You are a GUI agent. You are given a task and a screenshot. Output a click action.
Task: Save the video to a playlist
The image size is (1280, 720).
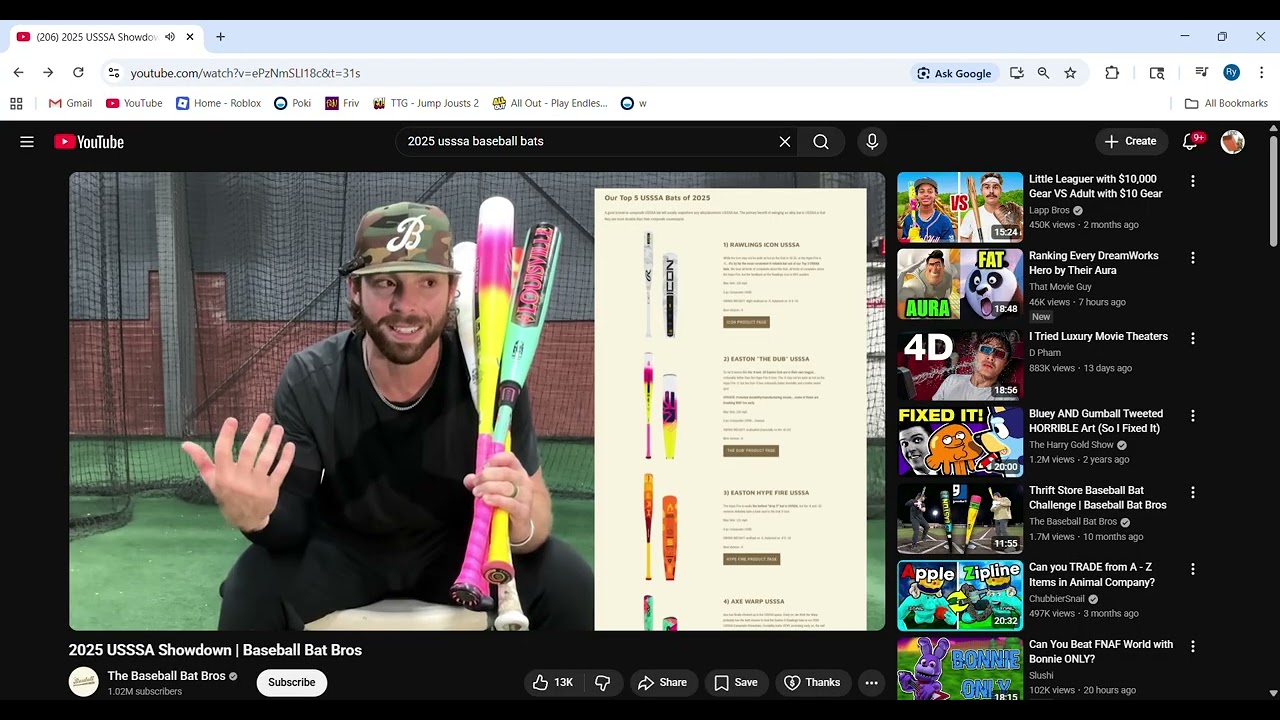[736, 683]
